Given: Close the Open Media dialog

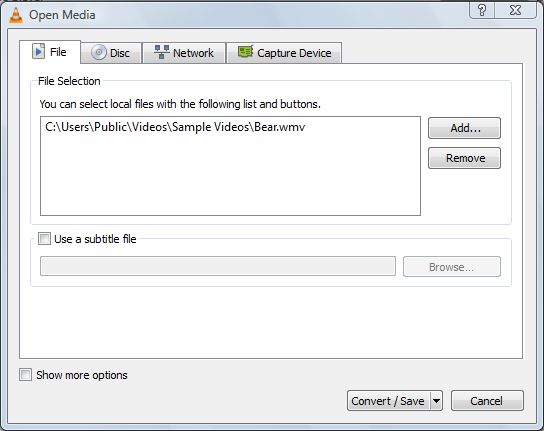Looking at the screenshot, I should 516,10.
